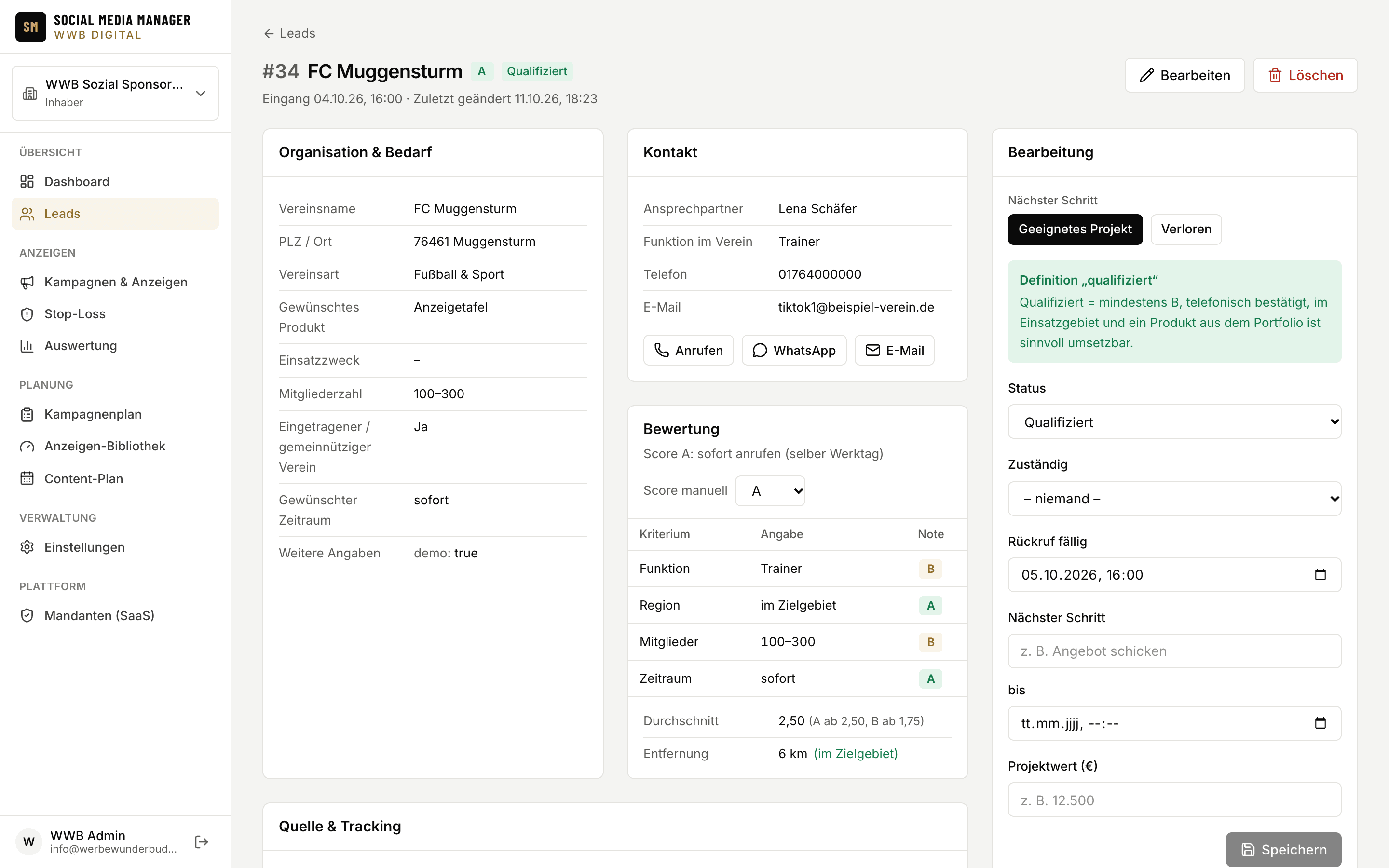Expand the WWB Sozial Sponsor tenant switcher

[x=115, y=93]
